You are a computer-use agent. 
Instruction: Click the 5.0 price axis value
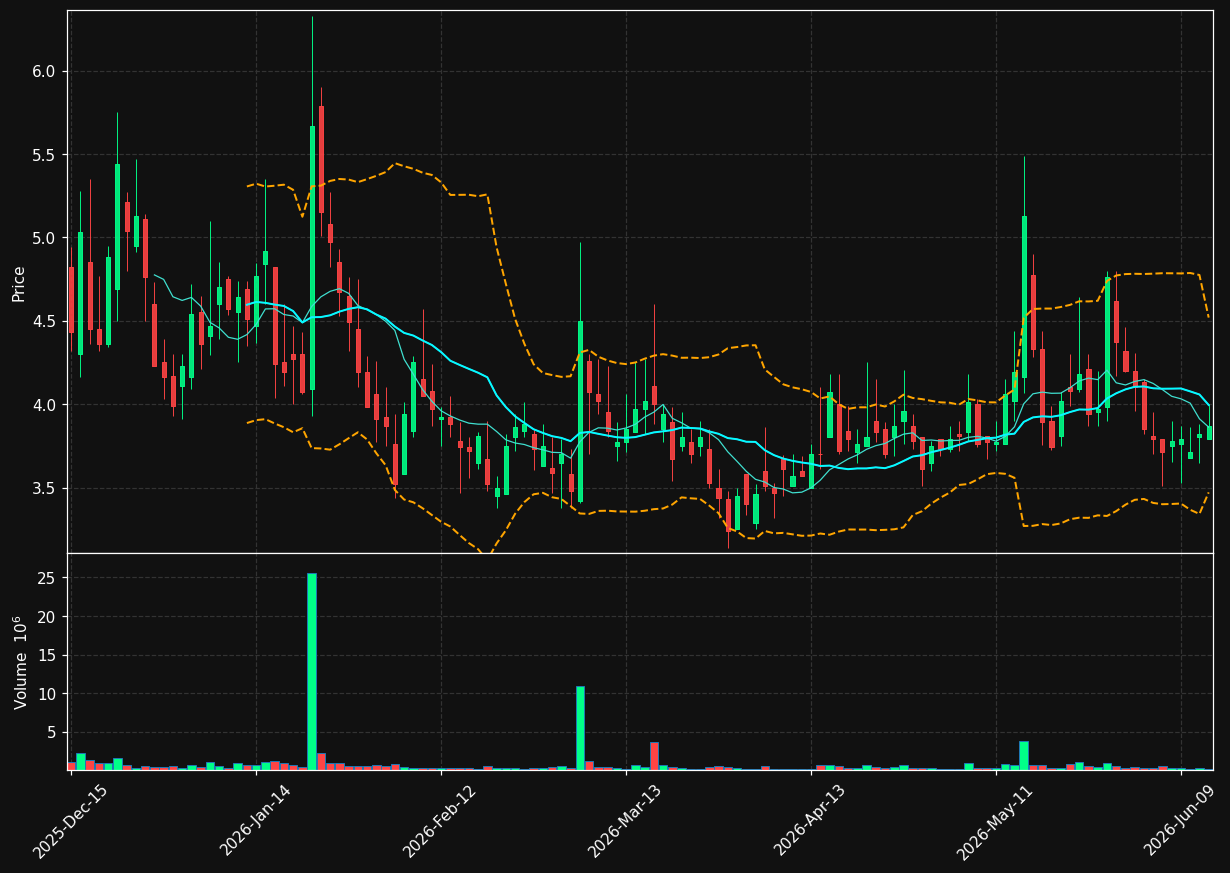(44, 238)
